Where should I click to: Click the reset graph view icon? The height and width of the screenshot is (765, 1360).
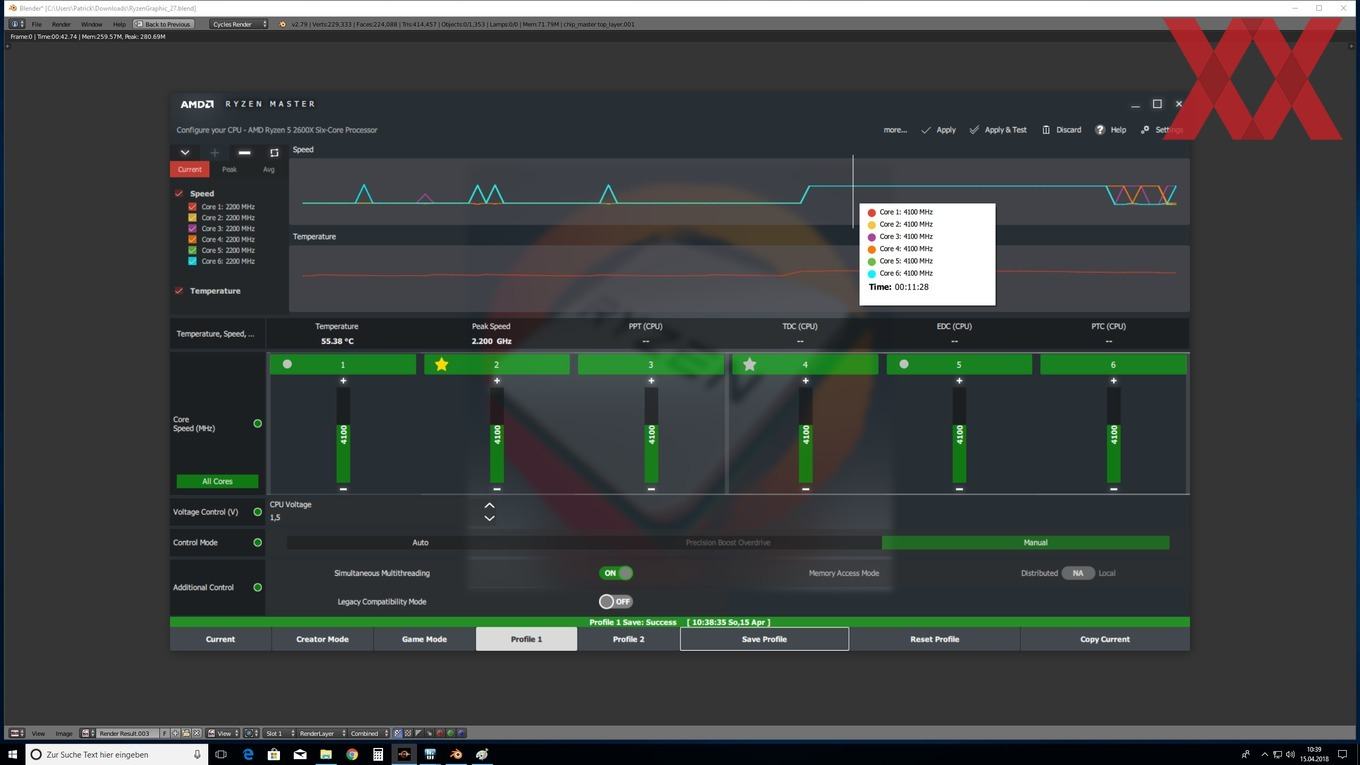pyautogui.click(x=274, y=153)
